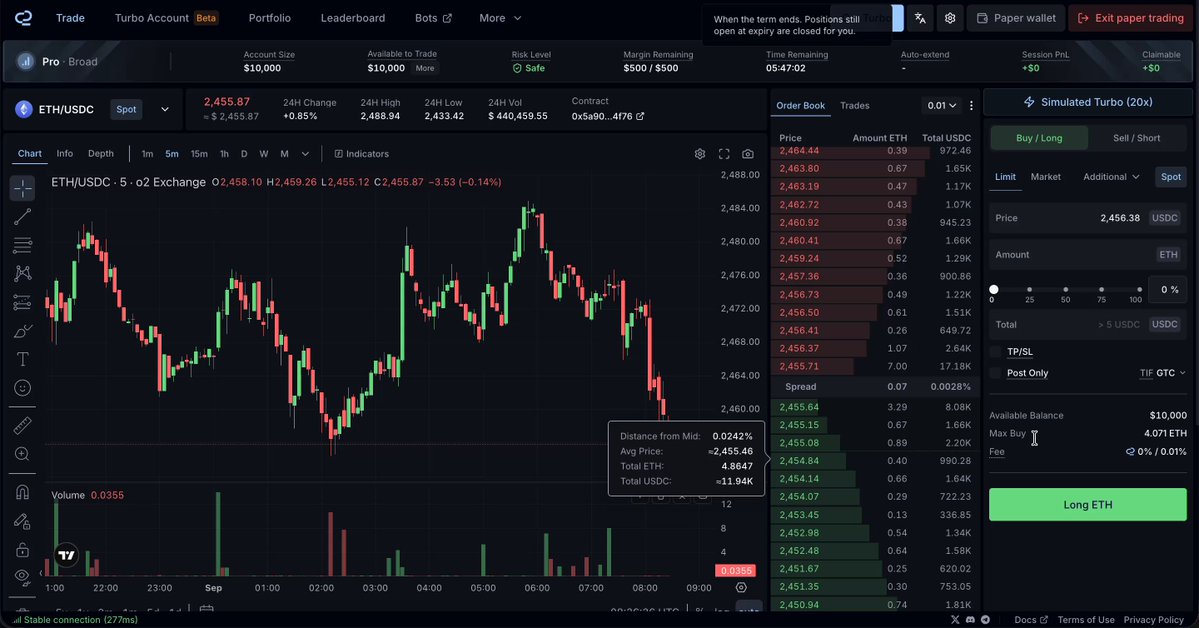Open the Fibonacci retracement tool
The height and width of the screenshot is (628, 1199).
pos(23,245)
